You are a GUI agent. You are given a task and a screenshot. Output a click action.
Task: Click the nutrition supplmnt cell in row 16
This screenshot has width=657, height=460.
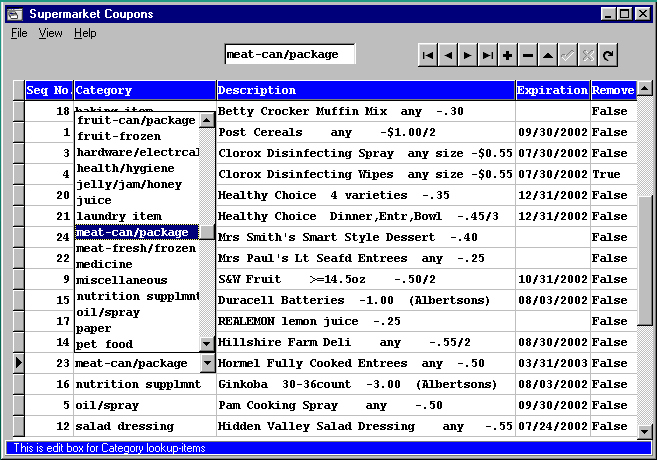145,384
